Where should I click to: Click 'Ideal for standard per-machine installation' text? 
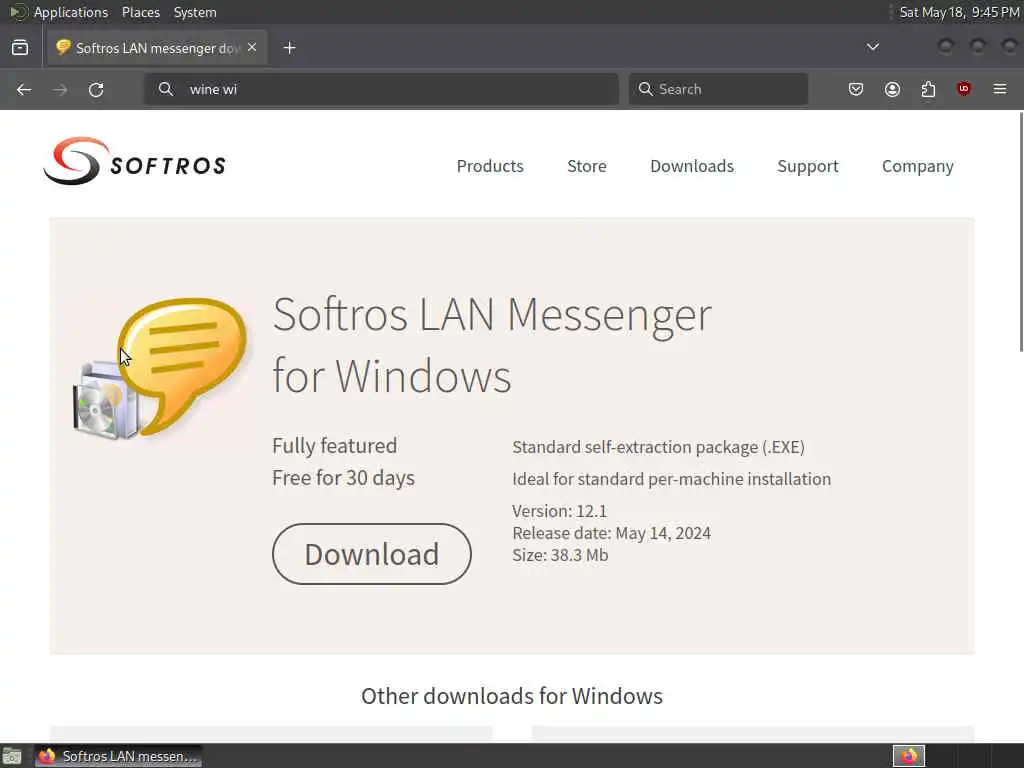click(671, 479)
